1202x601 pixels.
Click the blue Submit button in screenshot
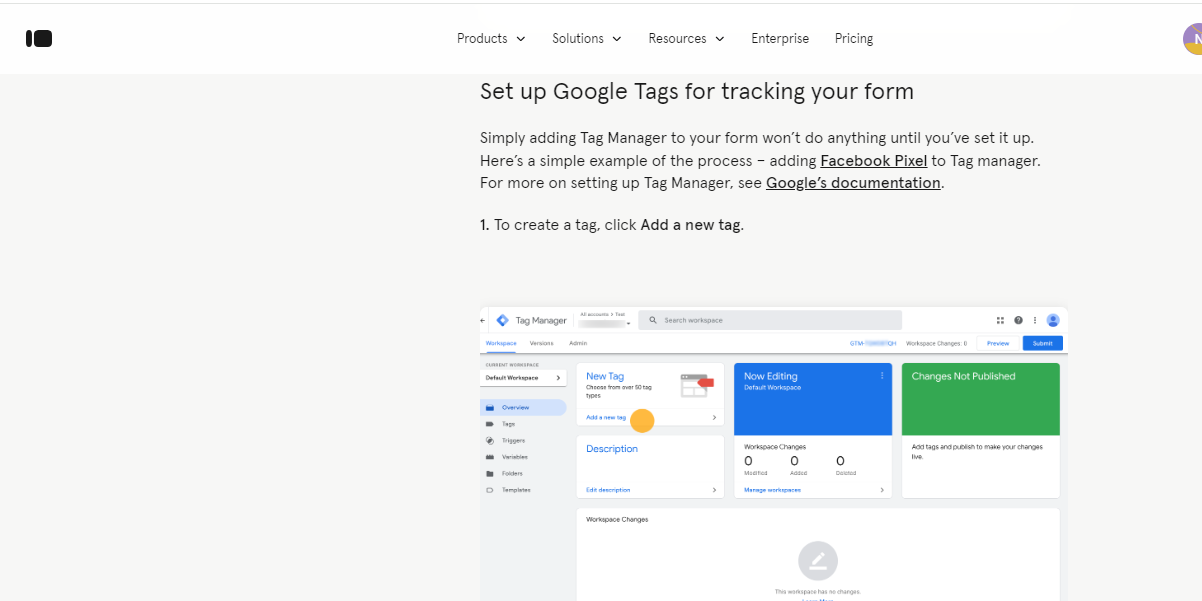tap(1042, 343)
